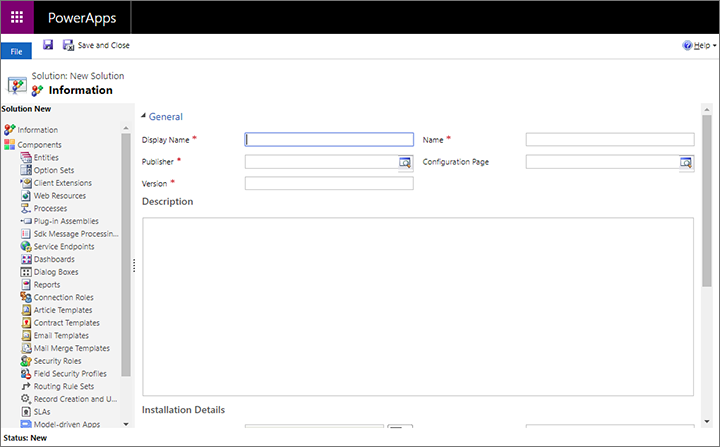Click the Plug-in Assemblies icon
The width and height of the screenshot is (720, 447).
26,221
